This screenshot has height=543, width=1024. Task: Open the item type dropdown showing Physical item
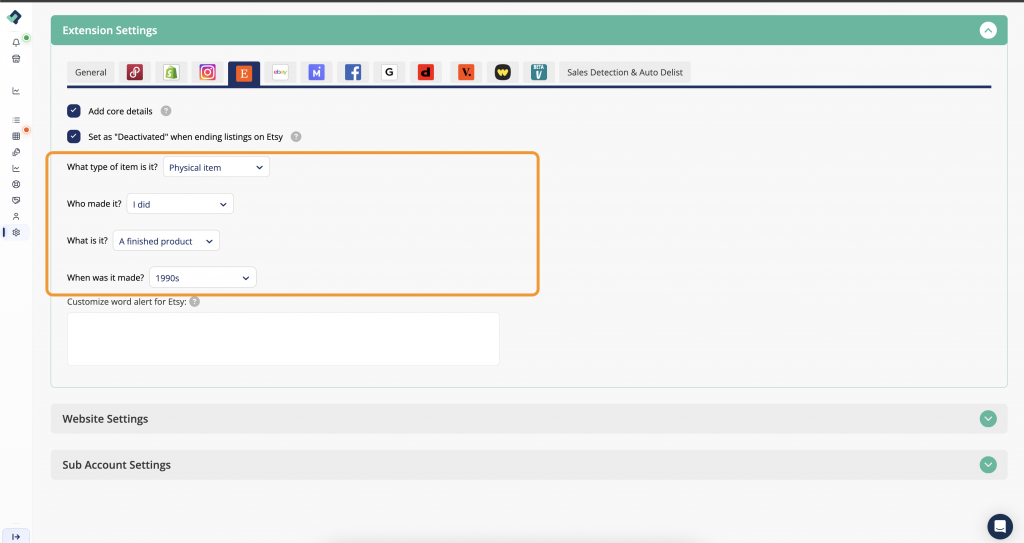coord(216,167)
